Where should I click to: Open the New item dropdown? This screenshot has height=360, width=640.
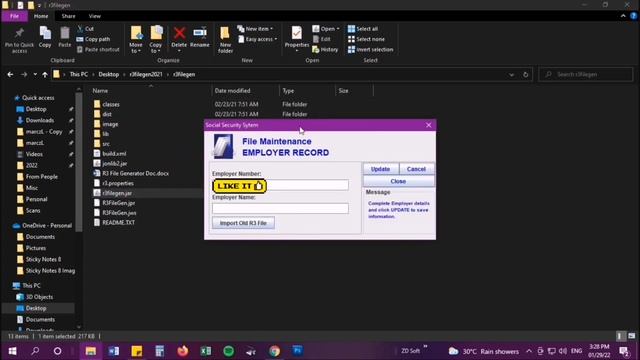pyautogui.click(x=255, y=29)
